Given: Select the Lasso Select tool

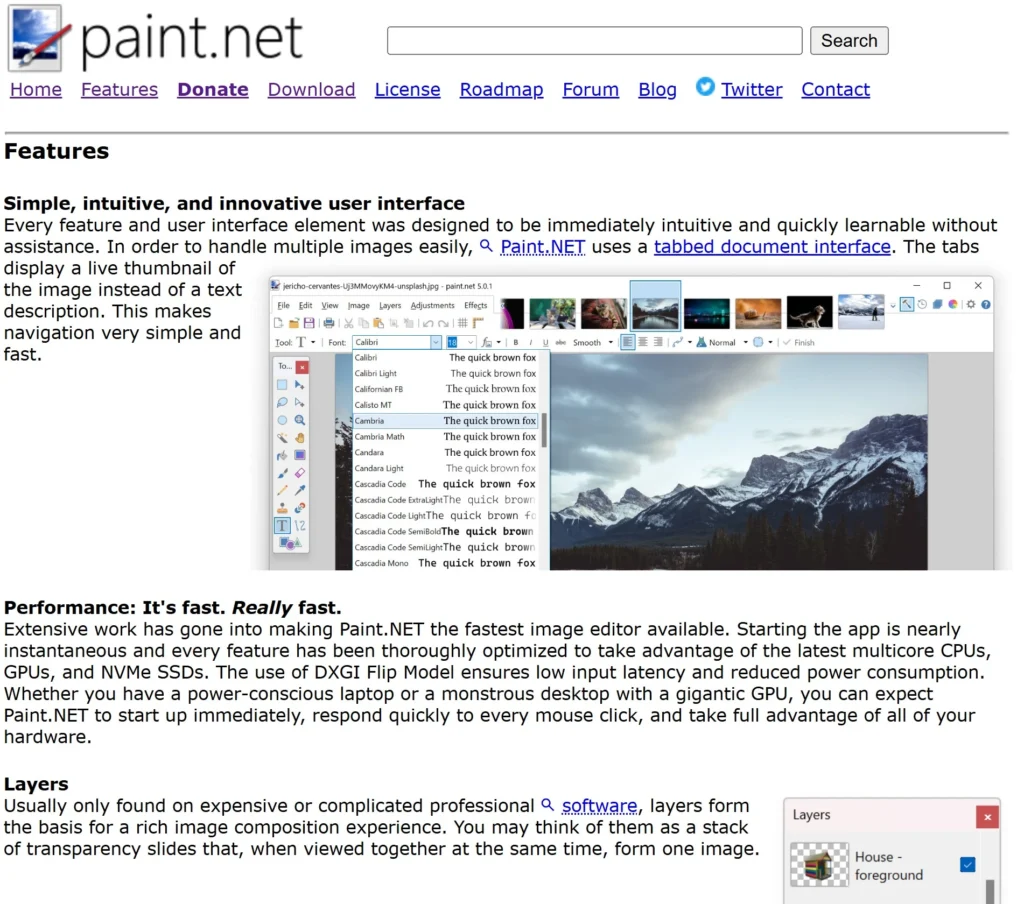Looking at the screenshot, I should click(x=282, y=403).
